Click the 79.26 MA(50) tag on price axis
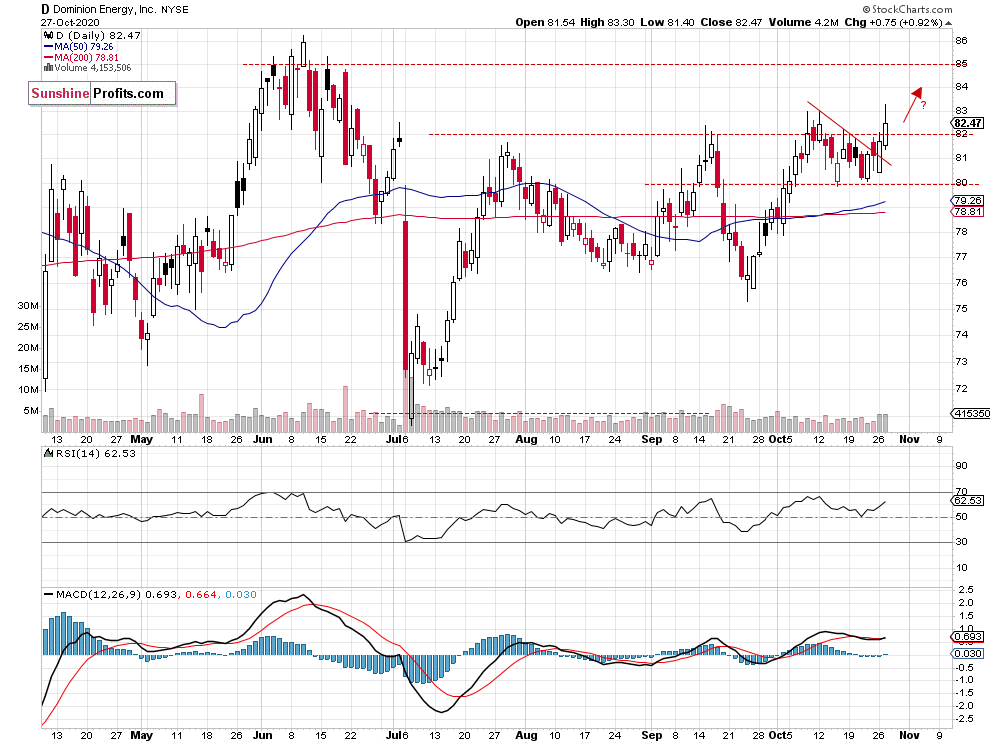 [967, 200]
